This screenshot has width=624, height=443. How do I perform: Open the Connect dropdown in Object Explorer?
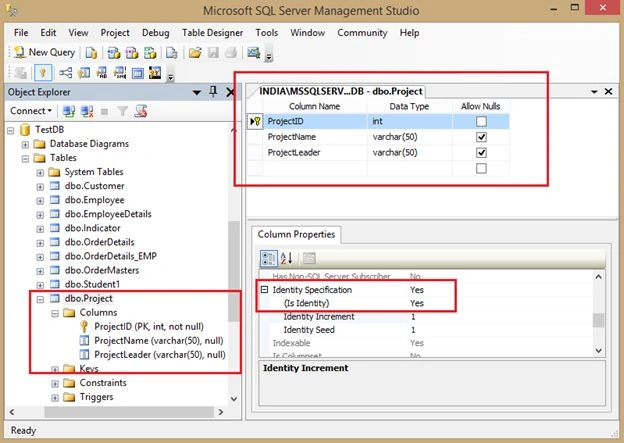pos(31,111)
